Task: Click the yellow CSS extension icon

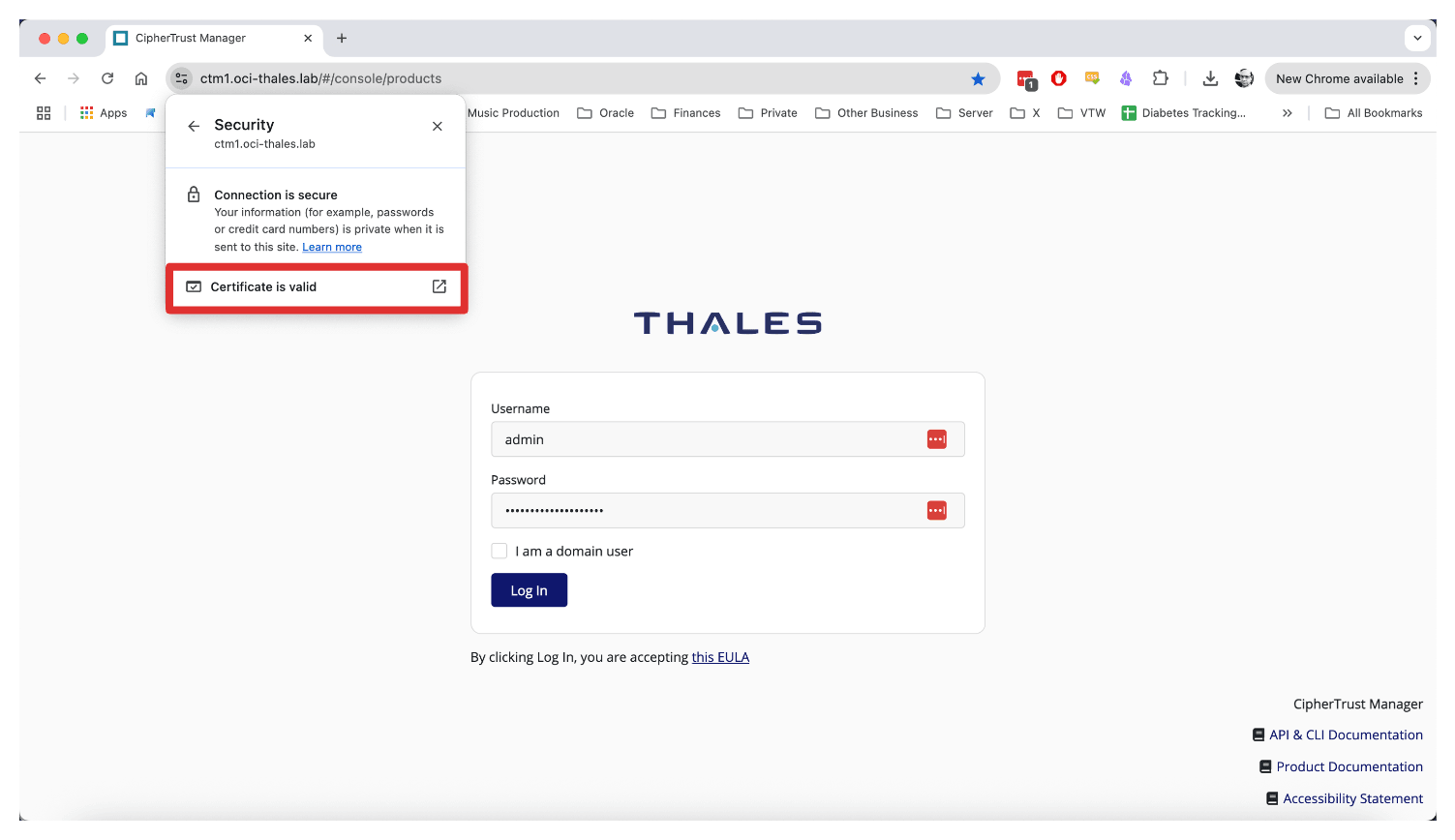Action: [x=1092, y=77]
